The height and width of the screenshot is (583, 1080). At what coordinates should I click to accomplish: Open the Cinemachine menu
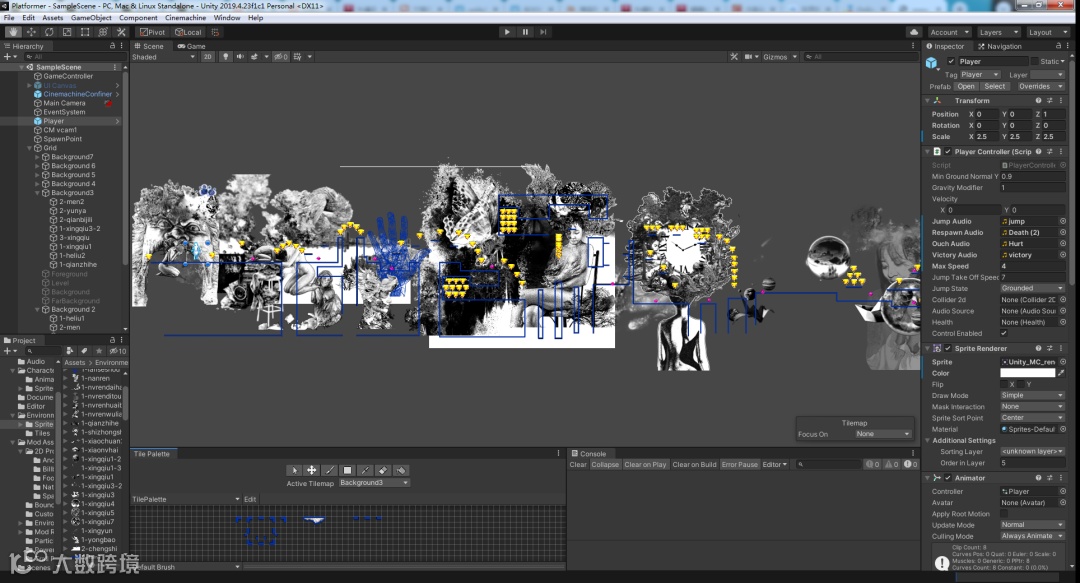coord(185,17)
